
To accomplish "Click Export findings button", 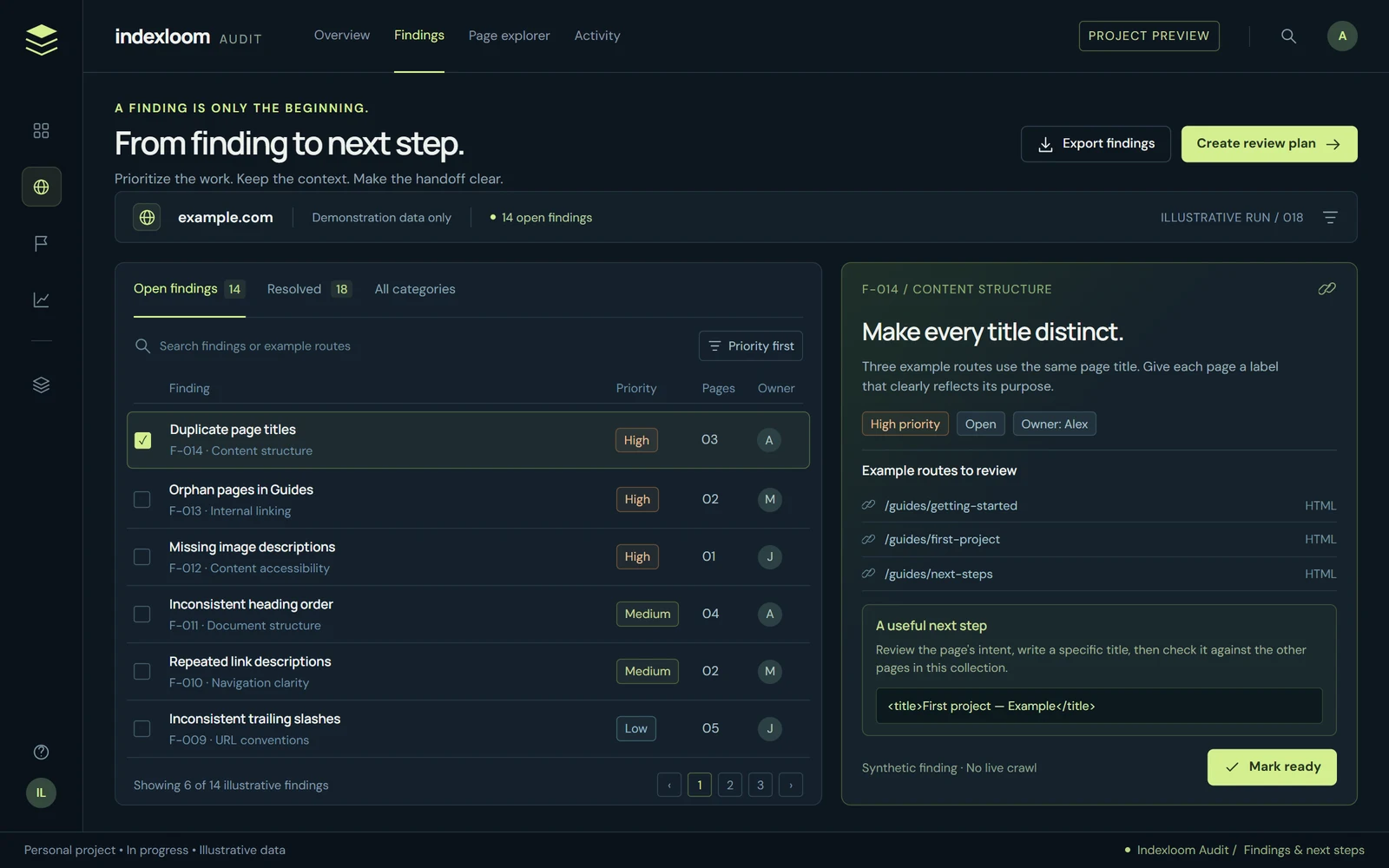I will [x=1096, y=144].
